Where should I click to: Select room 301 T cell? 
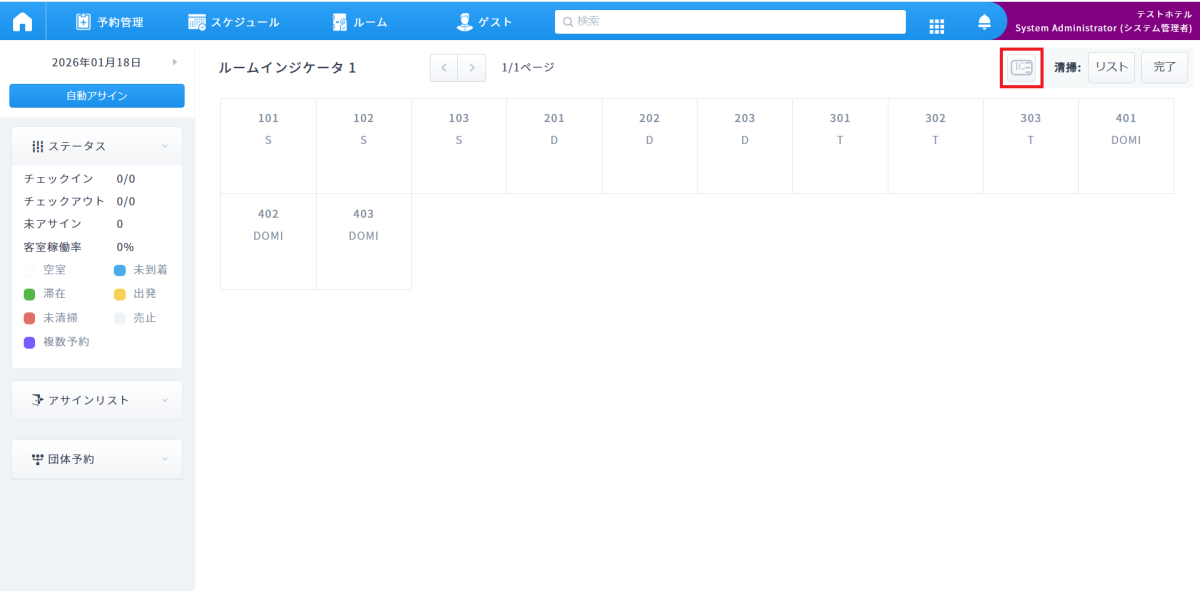[x=840, y=146]
